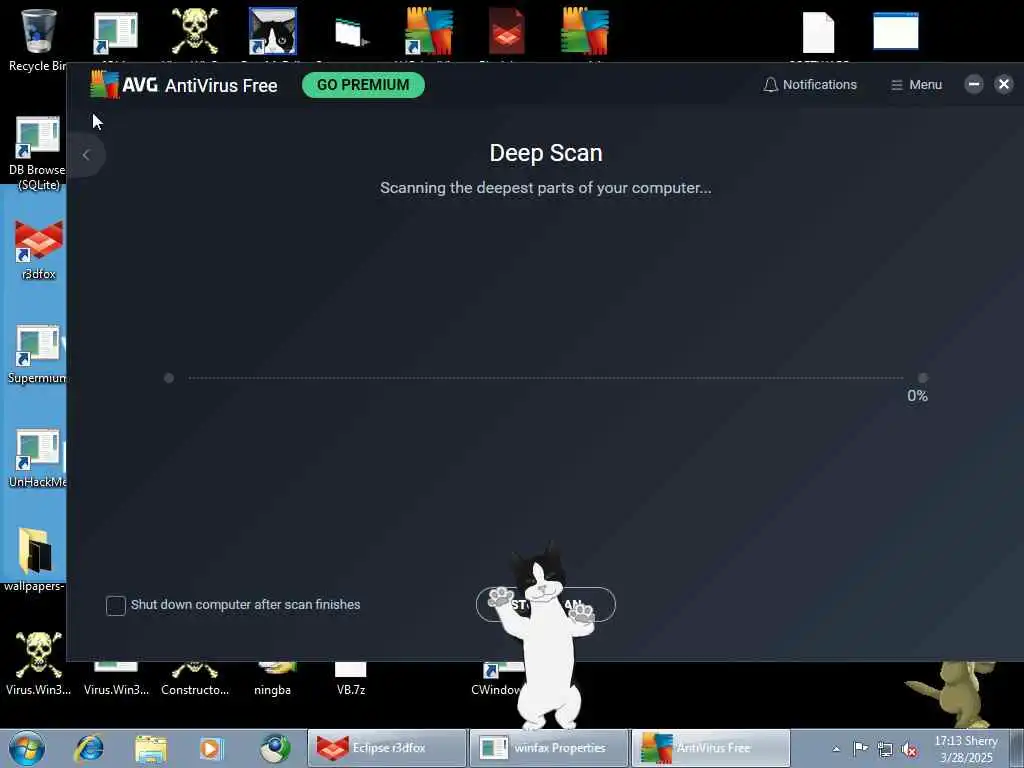
Task: Open Windows Media Player from the taskbar
Action: tap(212, 748)
